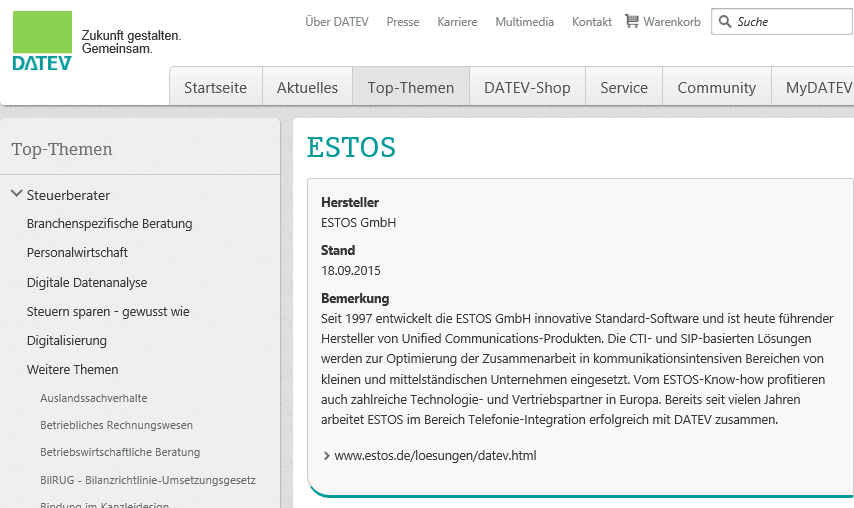Open the Community tab
The height and width of the screenshot is (508, 854).
[x=717, y=87]
